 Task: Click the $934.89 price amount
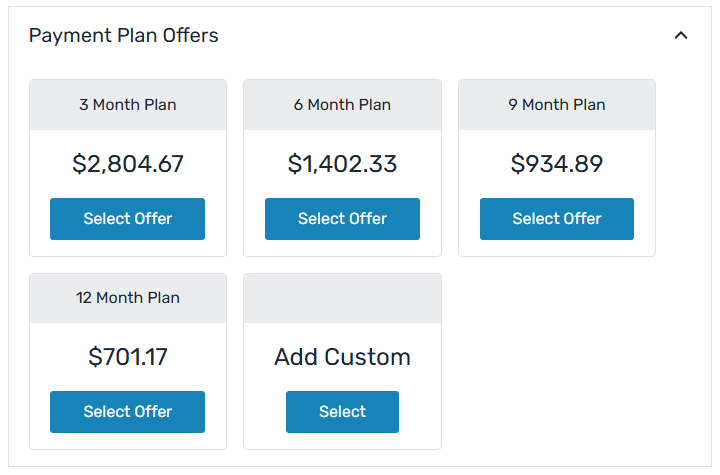pyautogui.click(x=557, y=164)
